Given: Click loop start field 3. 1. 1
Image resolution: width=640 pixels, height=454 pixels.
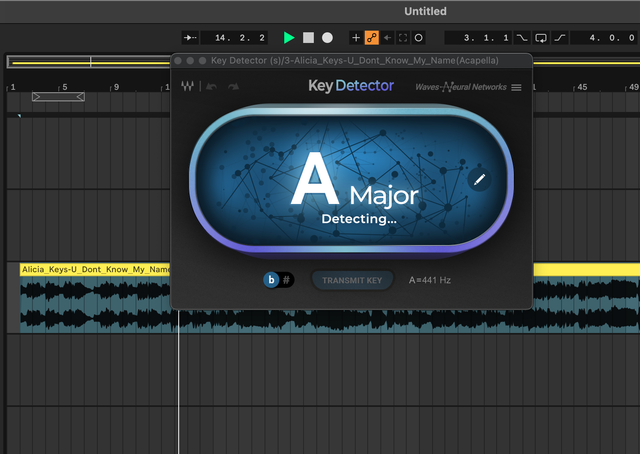Looking at the screenshot, I should 478,38.
